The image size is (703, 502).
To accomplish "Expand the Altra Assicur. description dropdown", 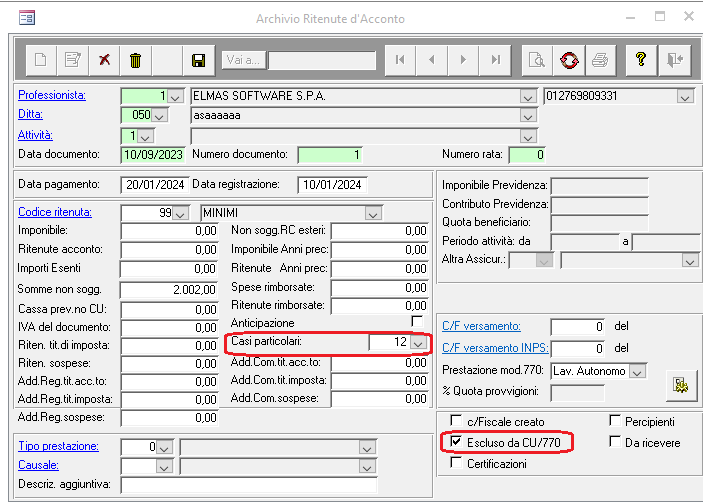I will (x=690, y=261).
